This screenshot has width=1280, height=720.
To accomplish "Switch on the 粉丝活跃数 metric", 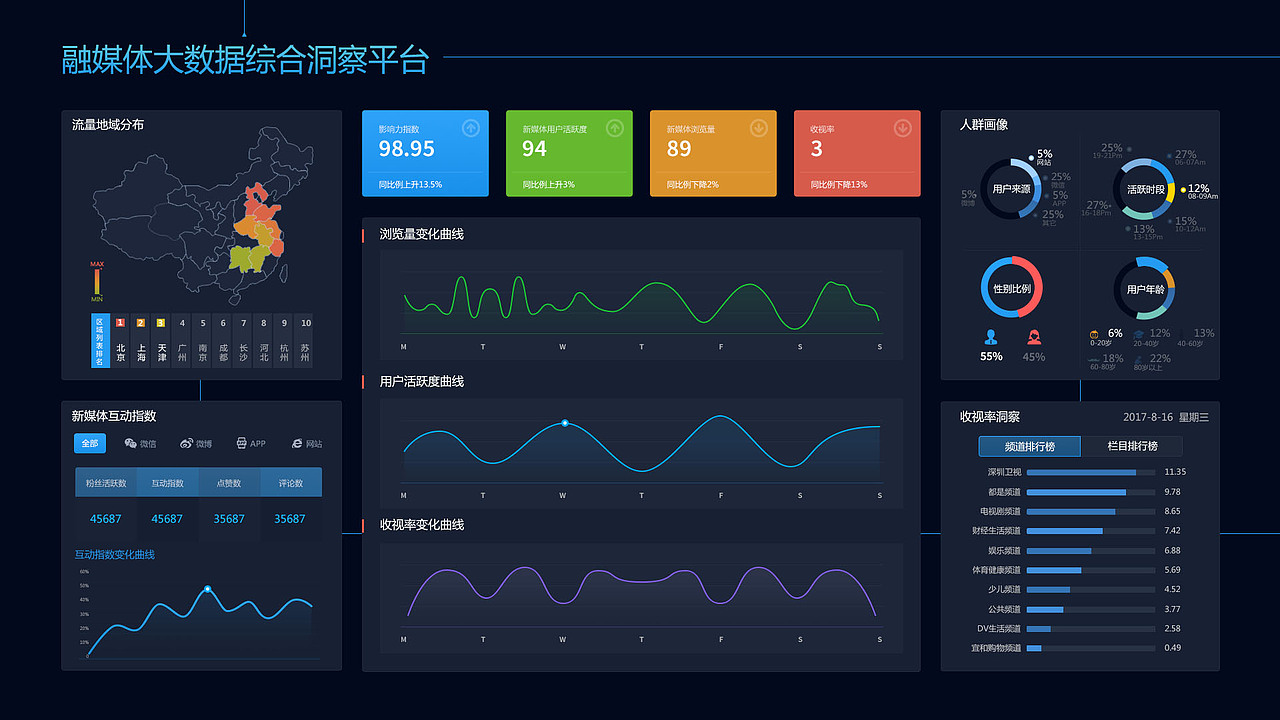I will pos(105,481).
